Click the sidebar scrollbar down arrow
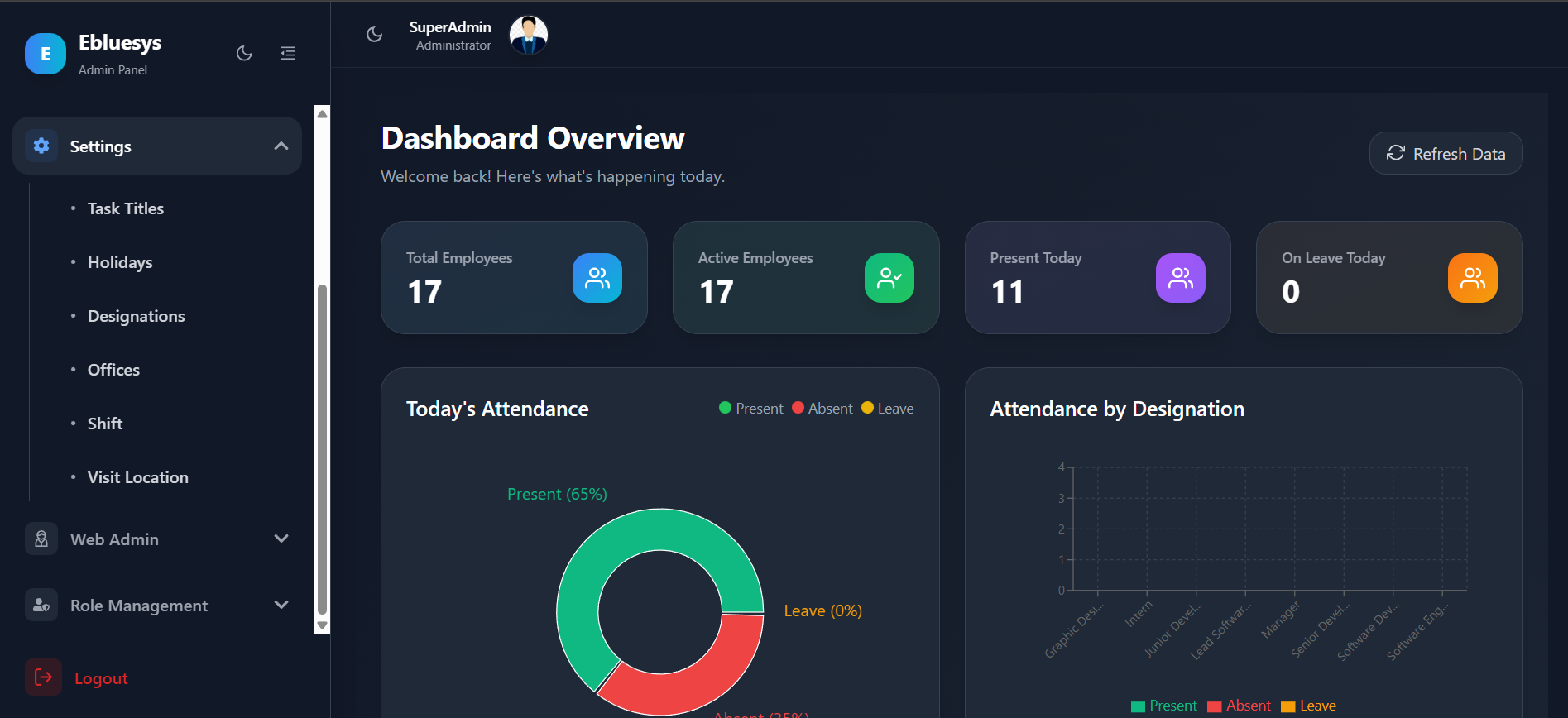The width and height of the screenshot is (1568, 718). tap(322, 625)
